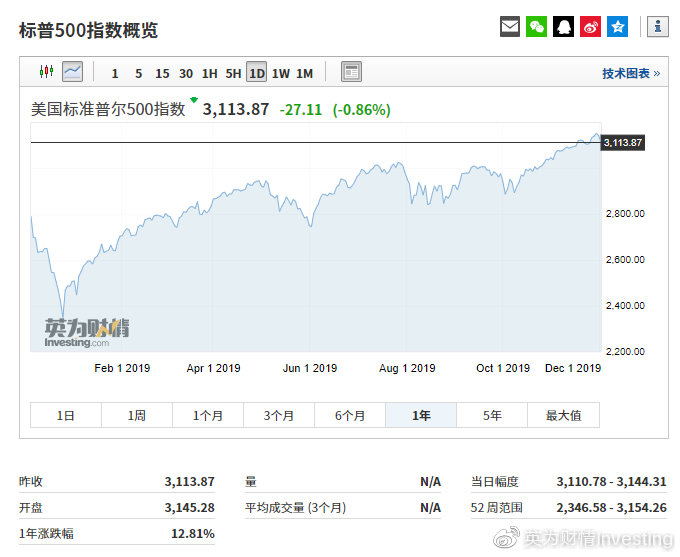The width and height of the screenshot is (680, 557).
Task: Share to Weibo using red icon
Action: click(x=590, y=27)
